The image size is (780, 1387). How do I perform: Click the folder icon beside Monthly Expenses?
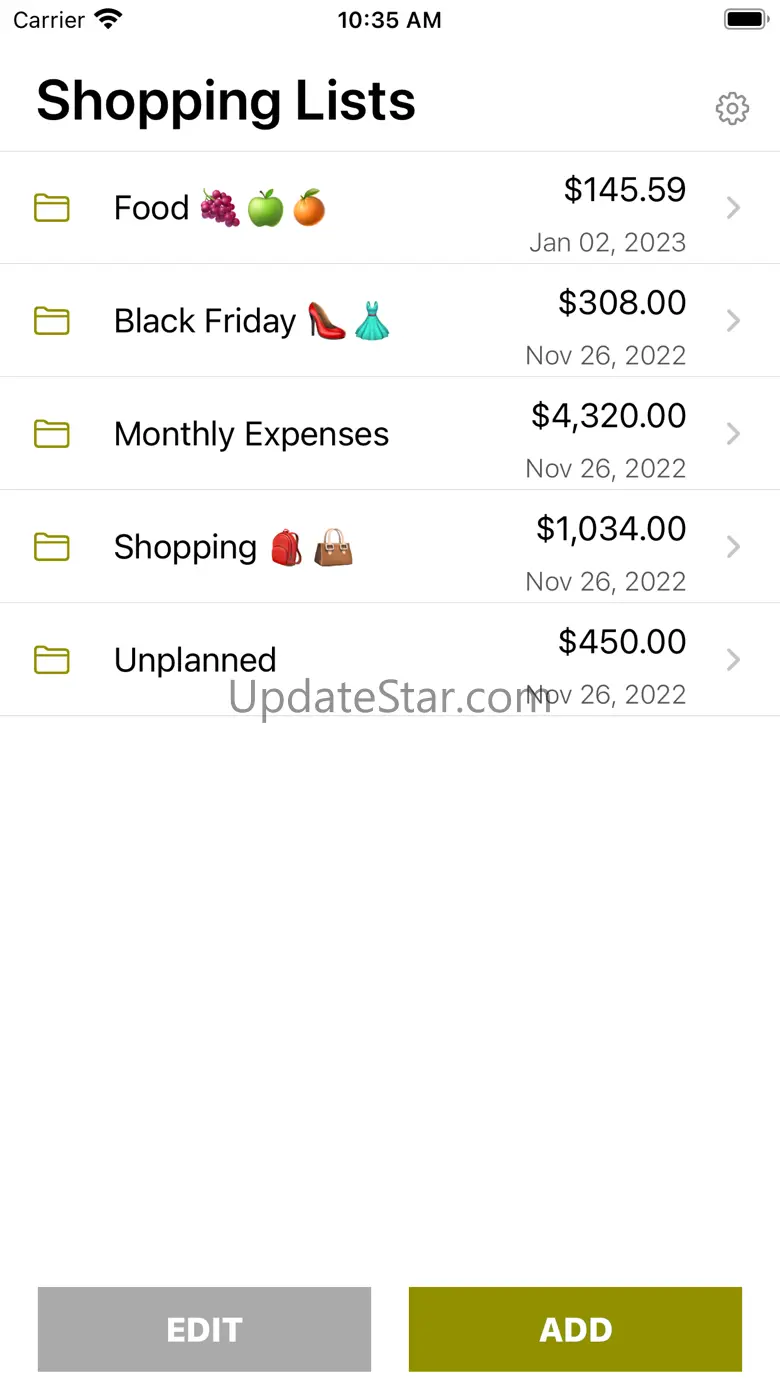52,434
